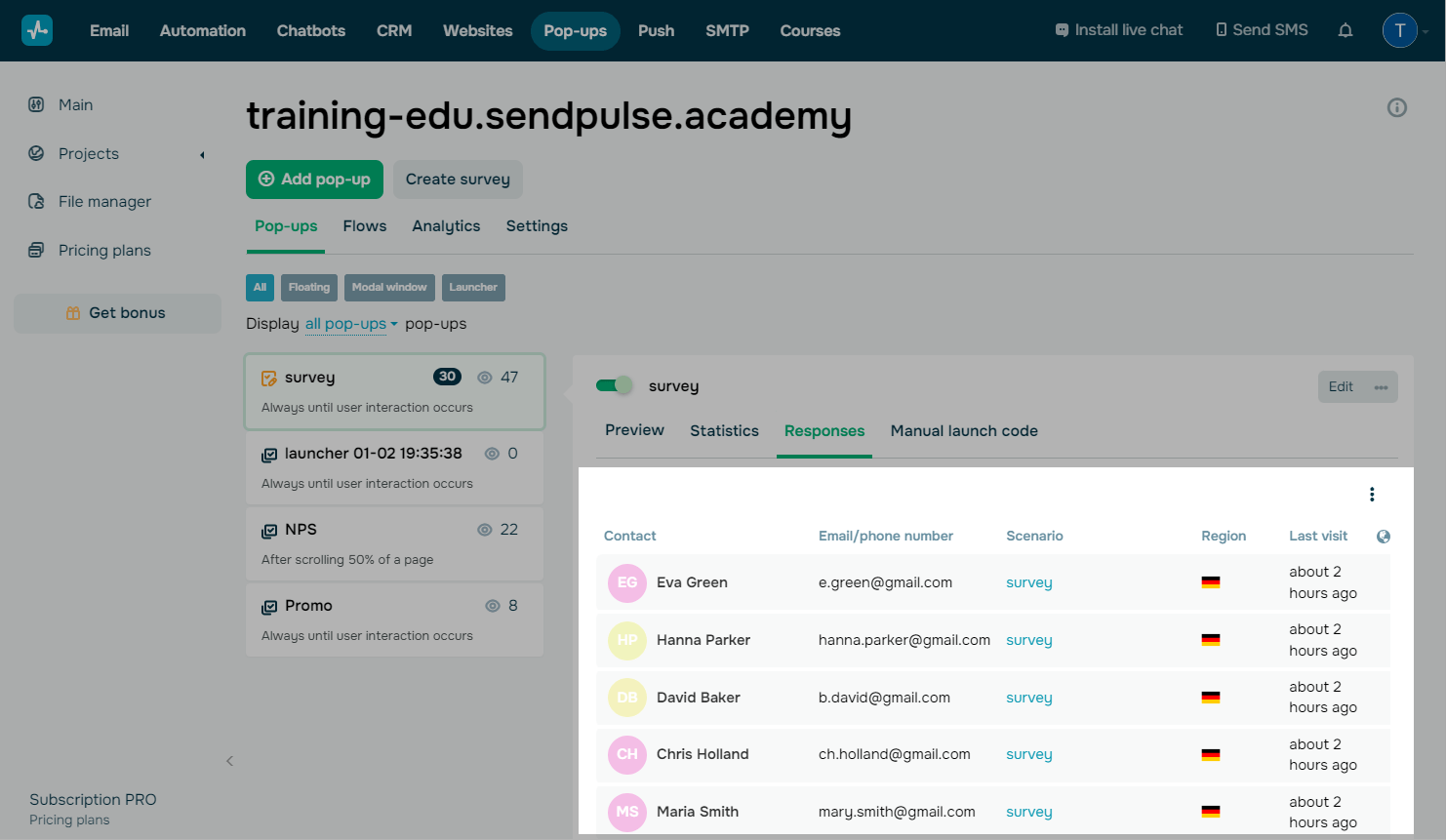Viewport: 1446px width, 840px height.
Task: Click the SendPulse logo icon
Action: [x=37, y=30]
